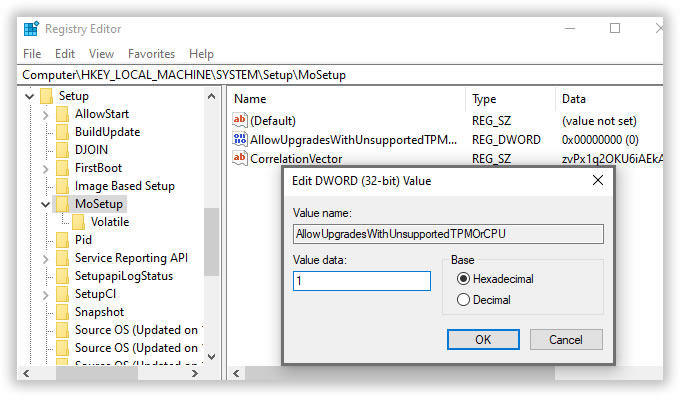680x397 pixels.
Task: Click the SetupapiLogStatus folder icon
Action: pos(62,276)
